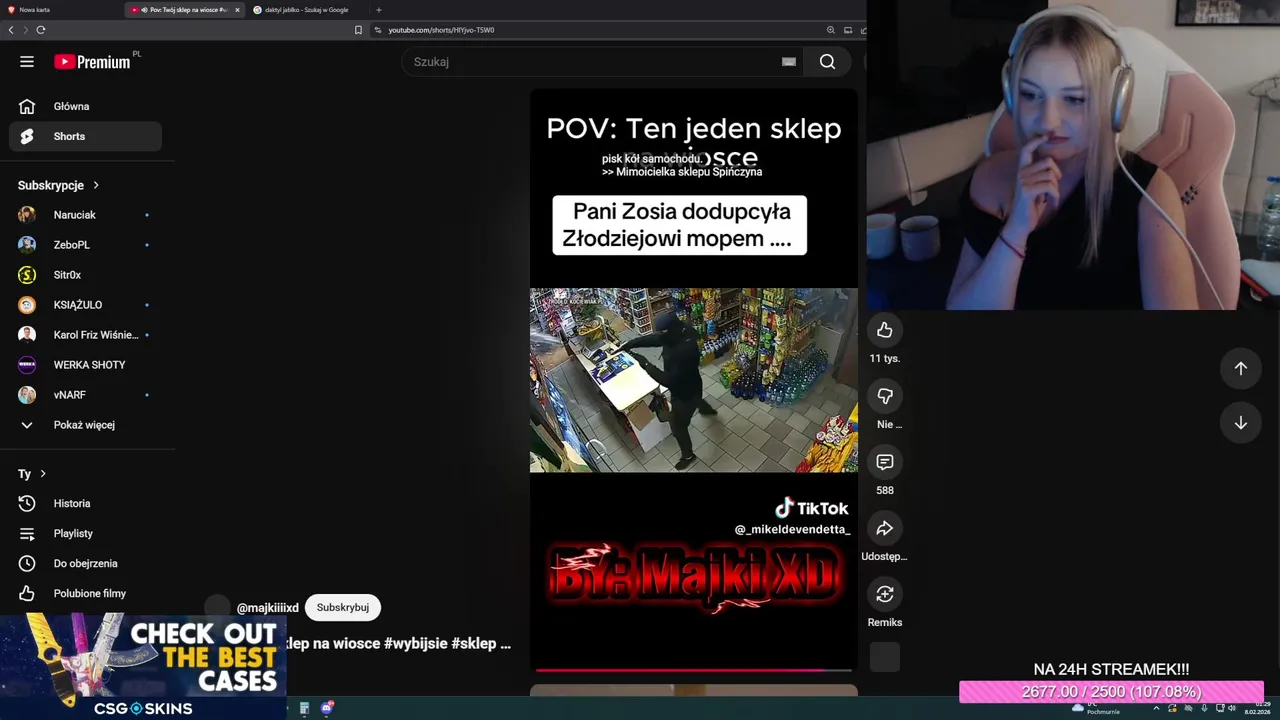Share the short via Udostępnij
The width and height of the screenshot is (1280, 720).
point(885,528)
